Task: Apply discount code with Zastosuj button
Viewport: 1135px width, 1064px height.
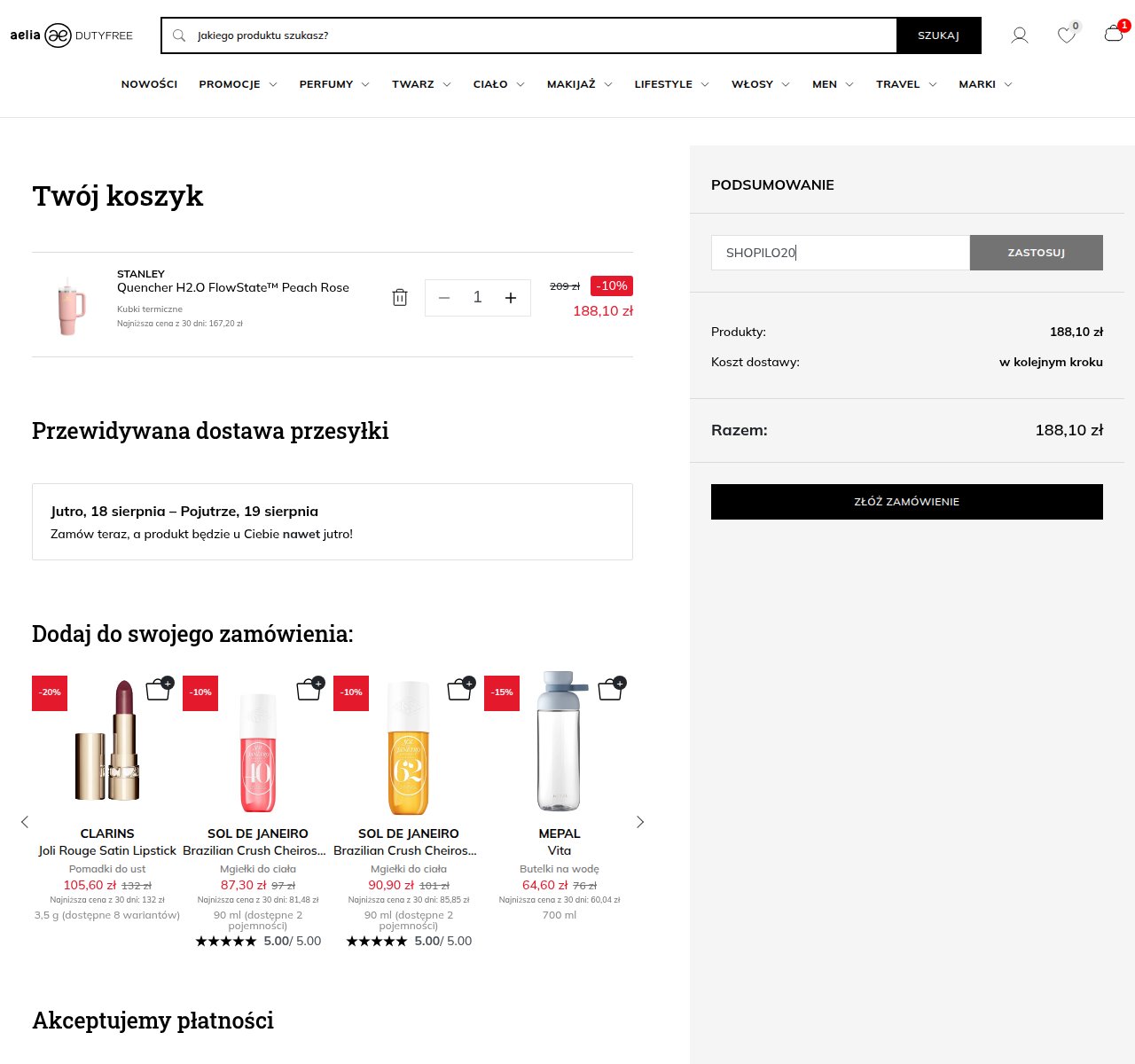Action: pos(1037,253)
